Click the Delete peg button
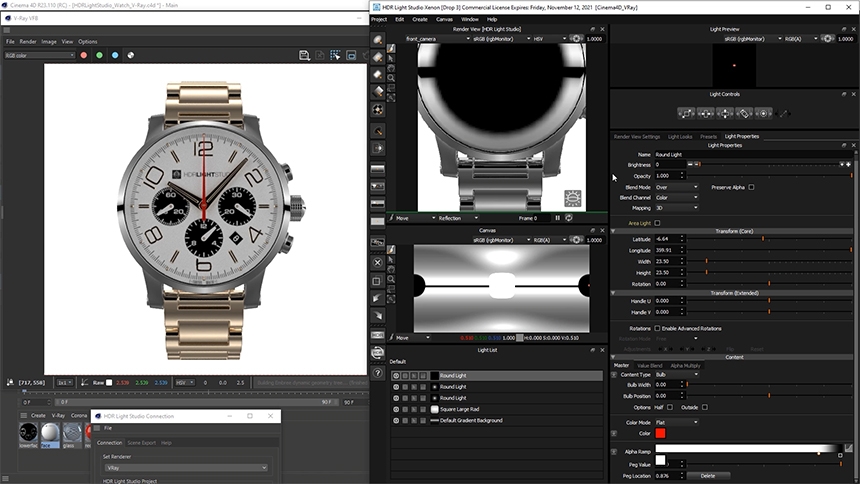The height and width of the screenshot is (484, 860). (708, 476)
